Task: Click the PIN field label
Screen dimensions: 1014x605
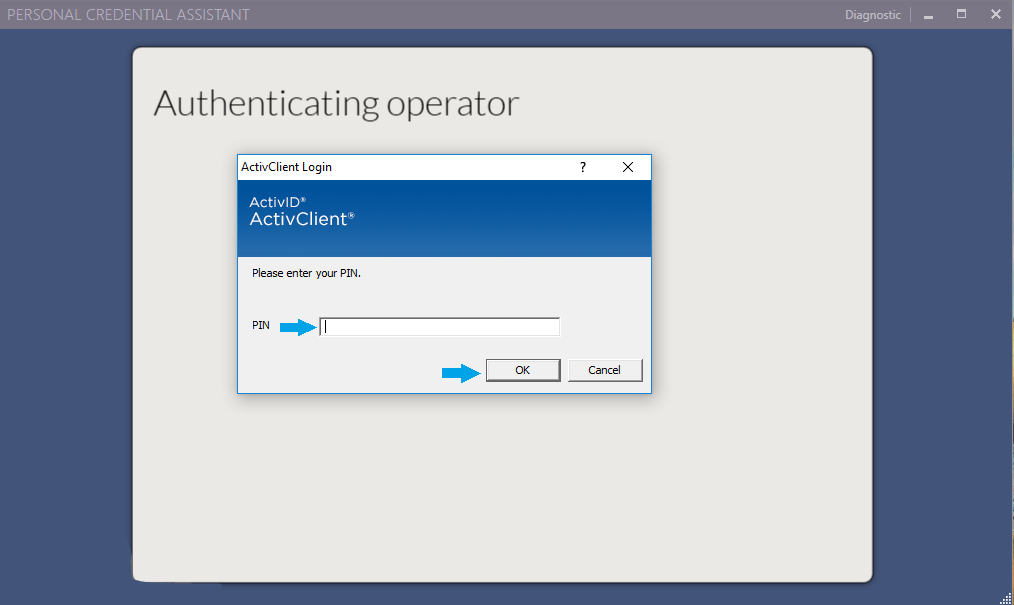Action: point(261,325)
